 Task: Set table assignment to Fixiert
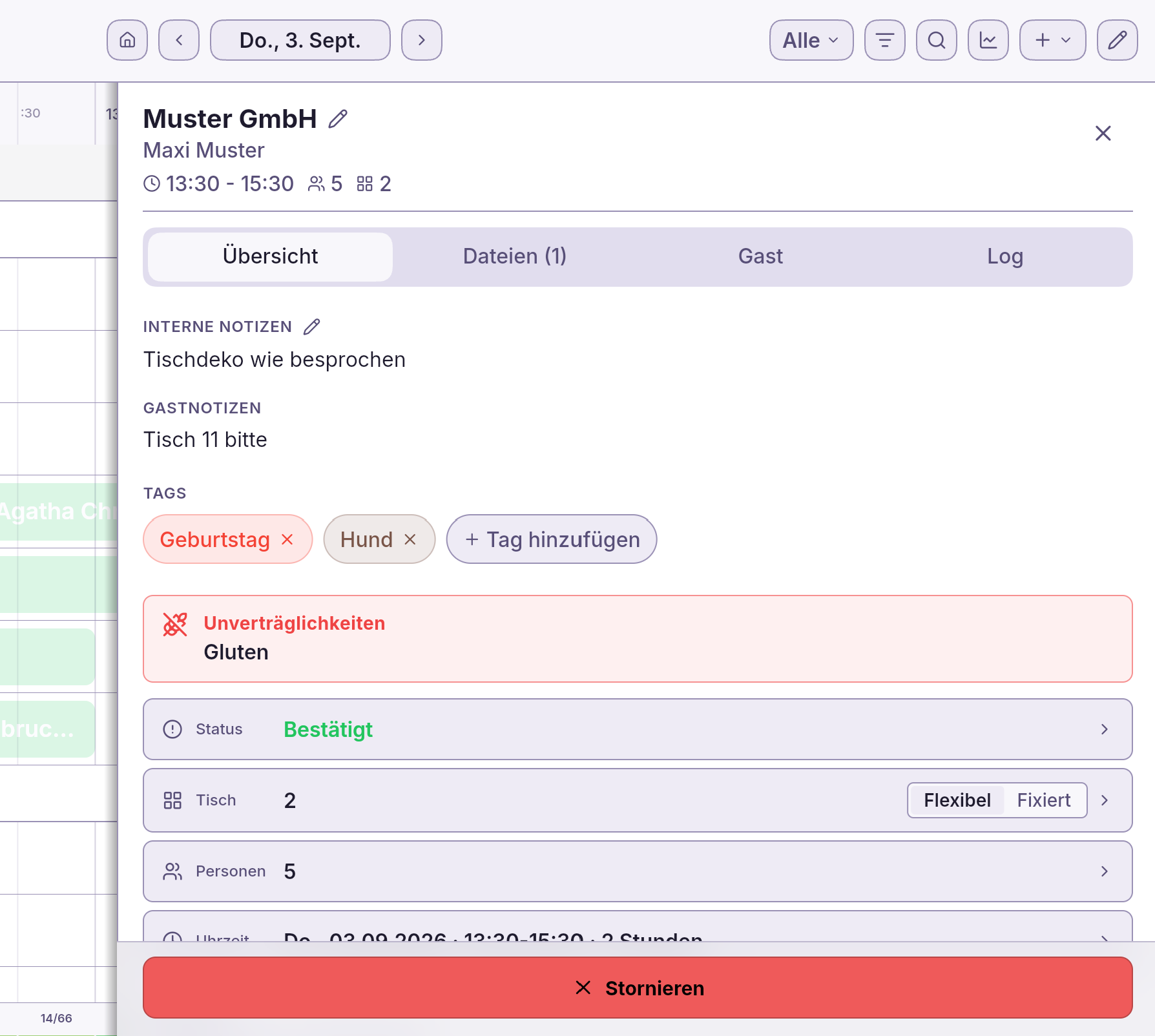click(1044, 800)
